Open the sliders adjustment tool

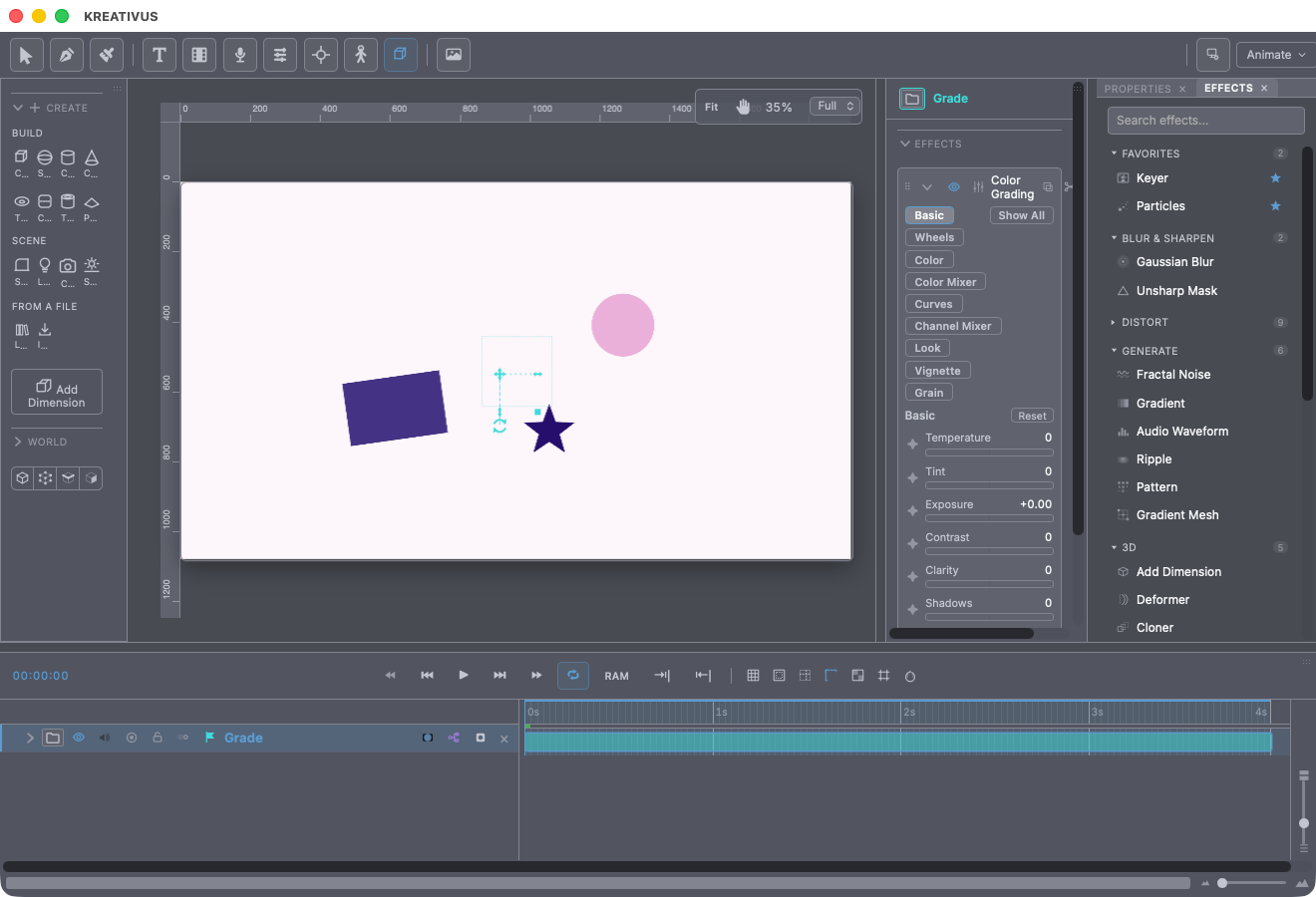click(x=280, y=55)
